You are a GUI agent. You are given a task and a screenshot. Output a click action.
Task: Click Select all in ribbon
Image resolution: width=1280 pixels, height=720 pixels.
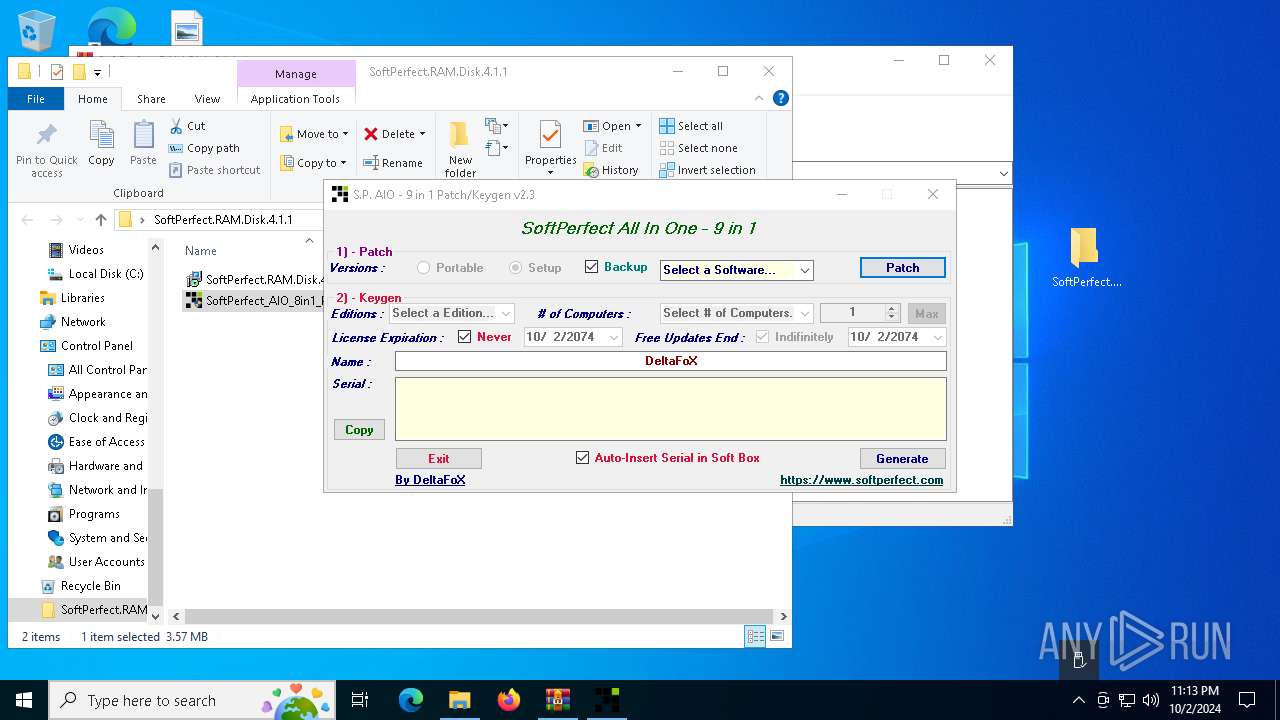tap(691, 126)
